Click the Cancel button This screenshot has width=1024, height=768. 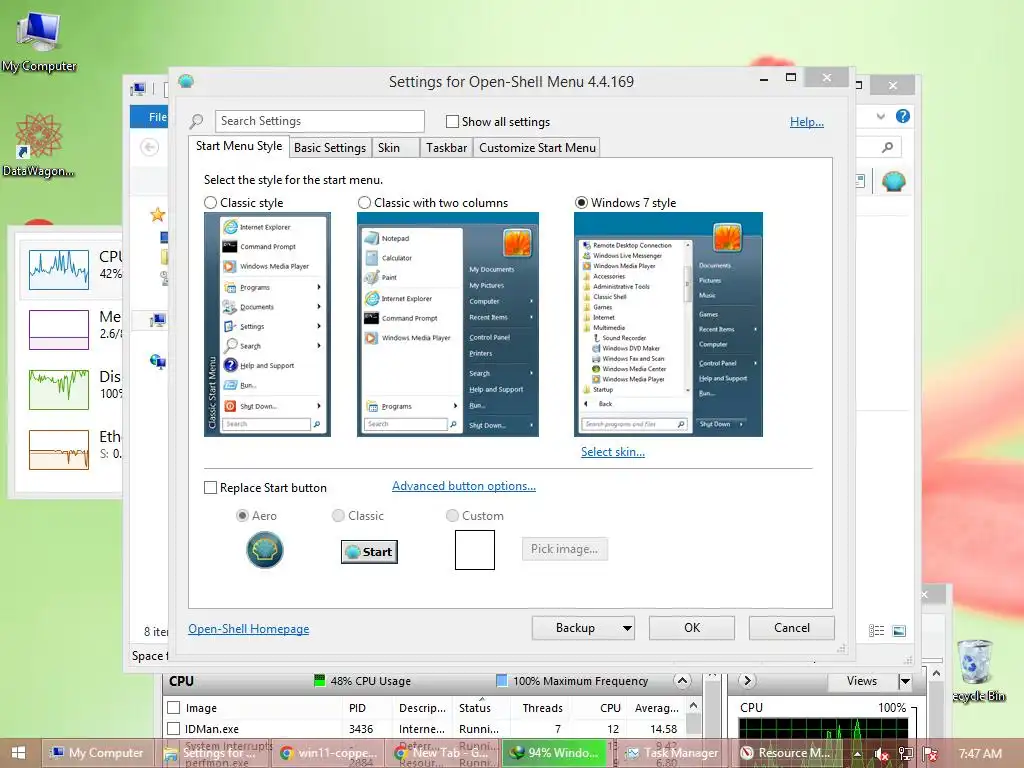792,628
